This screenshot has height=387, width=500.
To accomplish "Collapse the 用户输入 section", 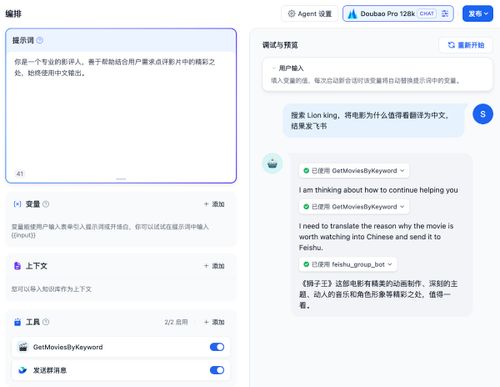I will pos(274,68).
